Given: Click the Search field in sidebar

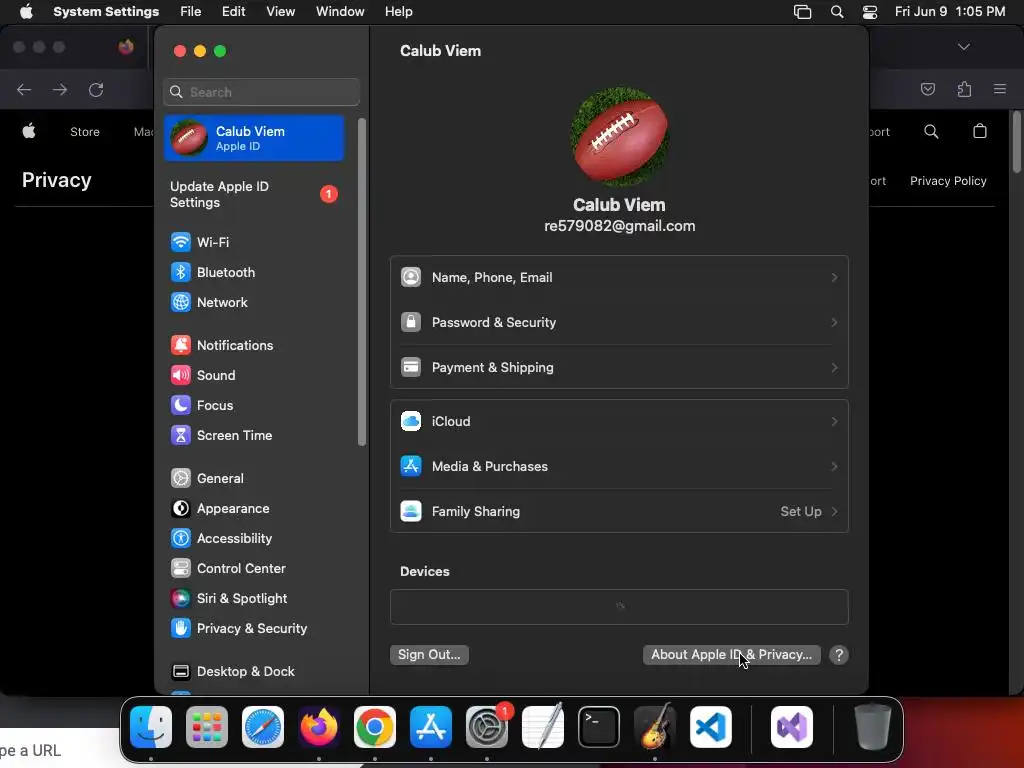Looking at the screenshot, I should [x=261, y=92].
